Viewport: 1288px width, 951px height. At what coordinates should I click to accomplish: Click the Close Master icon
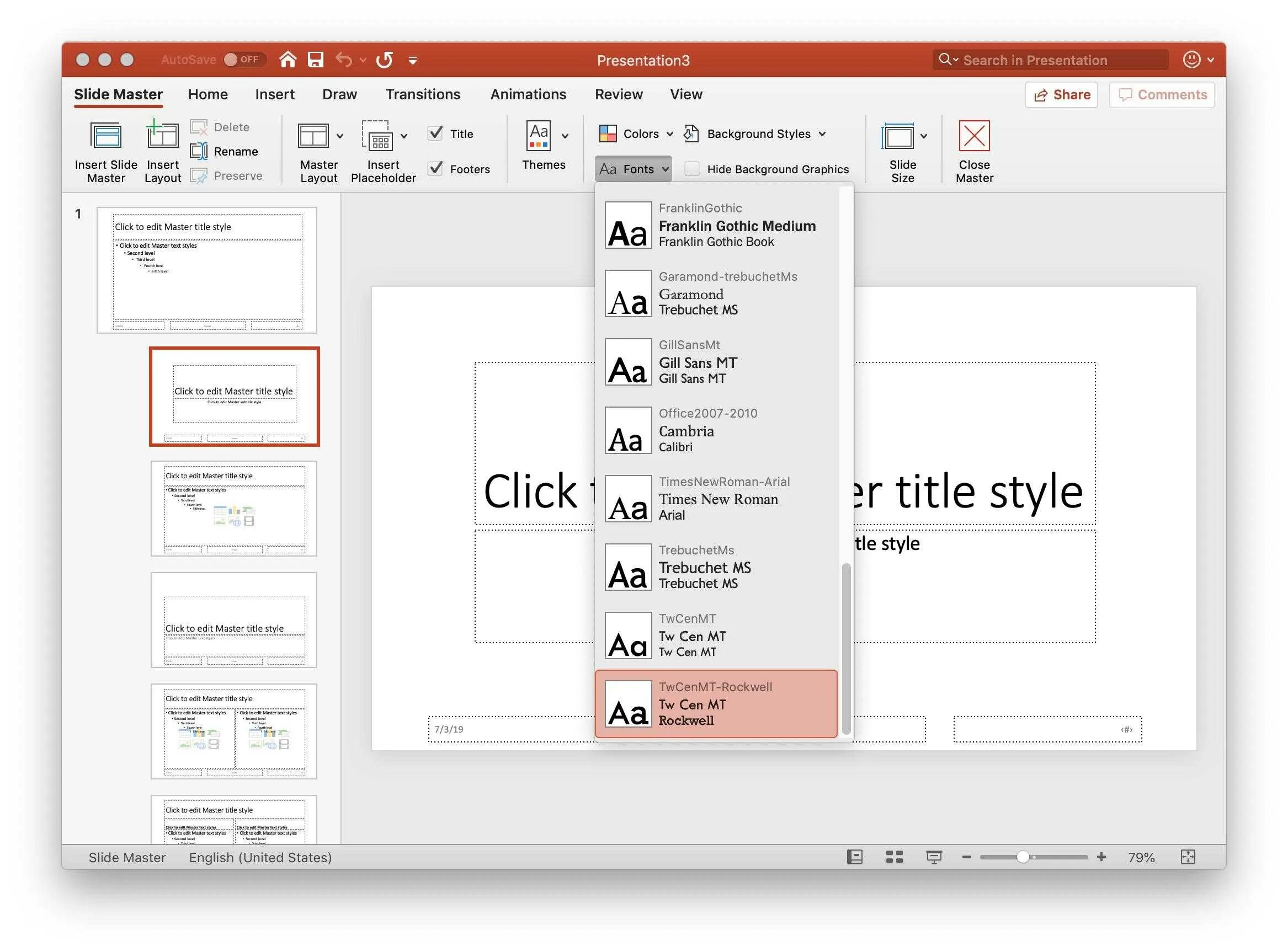coord(973,137)
